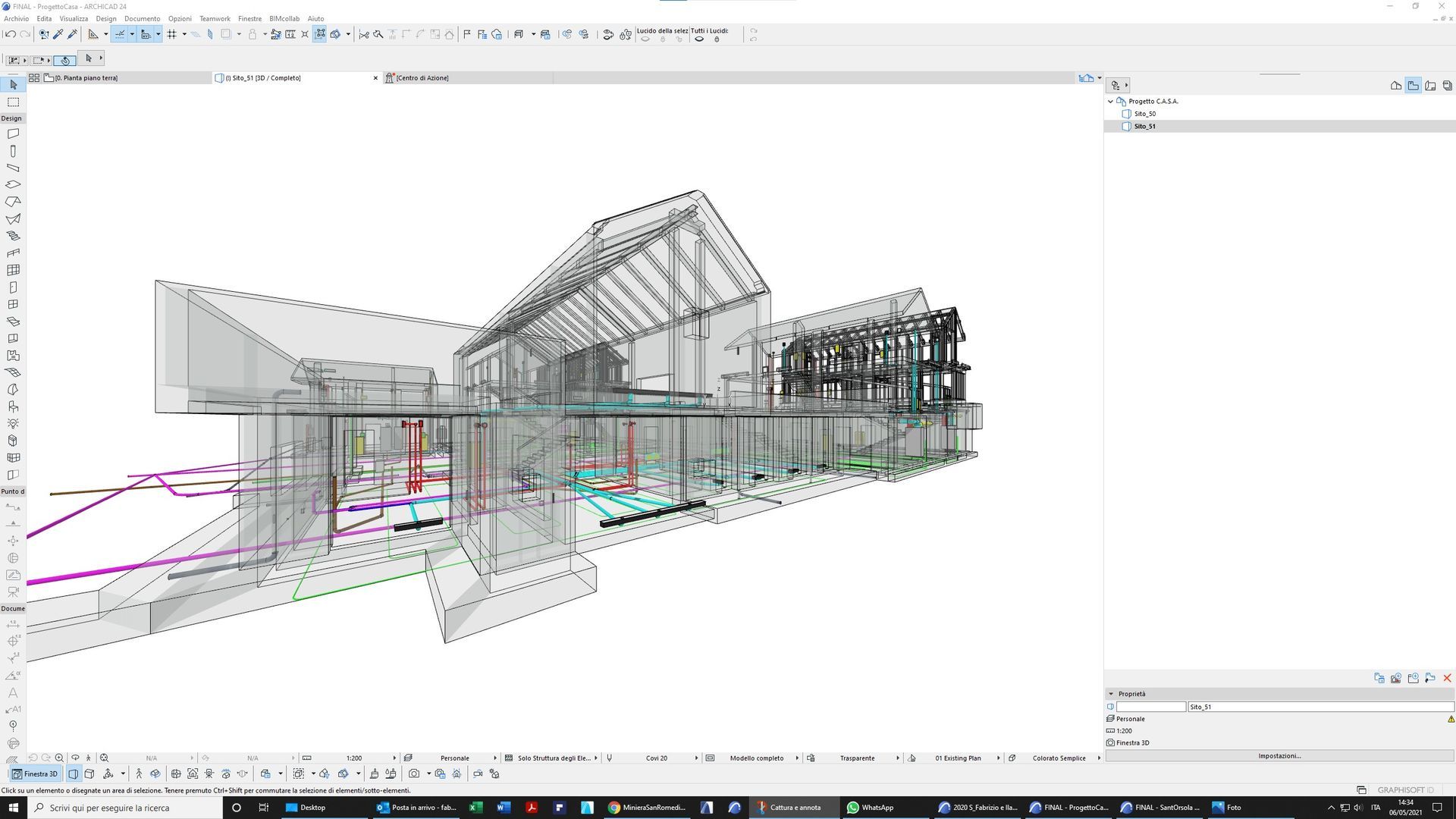Toggle the Finestra 3D button

coord(35,773)
